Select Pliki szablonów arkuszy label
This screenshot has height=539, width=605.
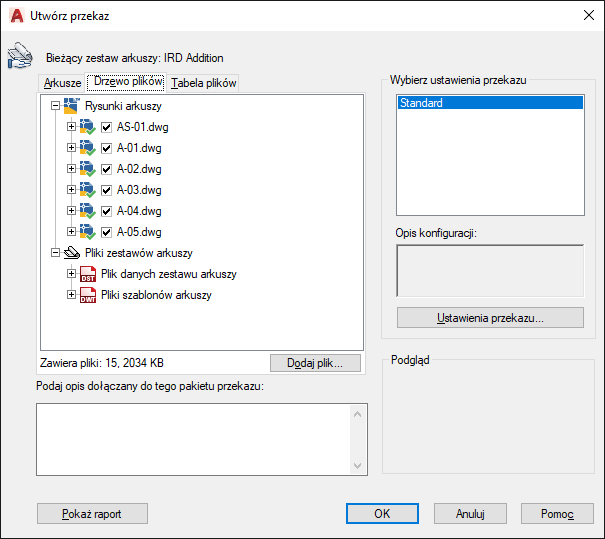[x=156, y=295]
